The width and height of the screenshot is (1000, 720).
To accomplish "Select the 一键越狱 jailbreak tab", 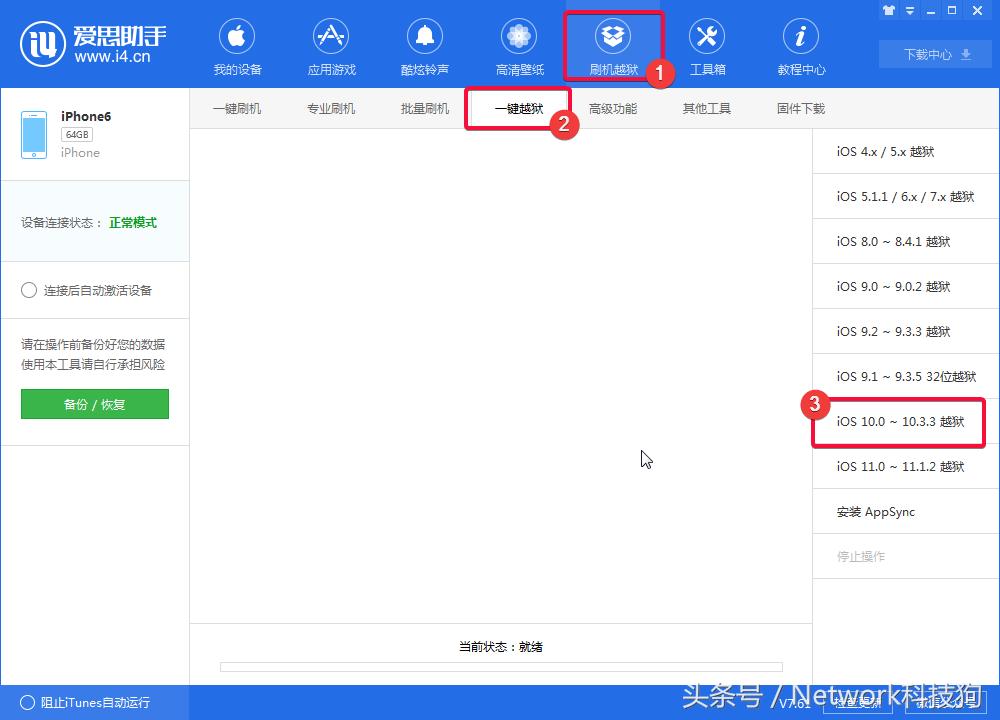I will click(x=518, y=108).
